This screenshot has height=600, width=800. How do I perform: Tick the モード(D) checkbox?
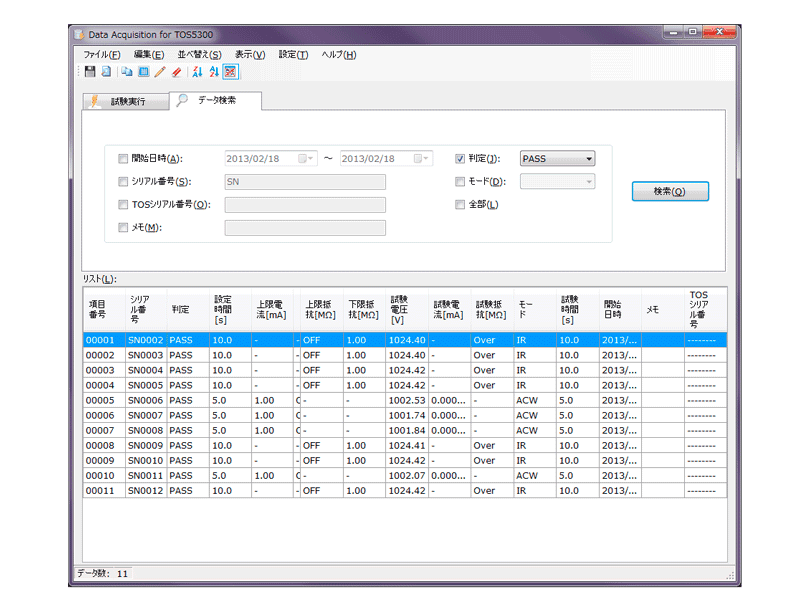tap(460, 182)
